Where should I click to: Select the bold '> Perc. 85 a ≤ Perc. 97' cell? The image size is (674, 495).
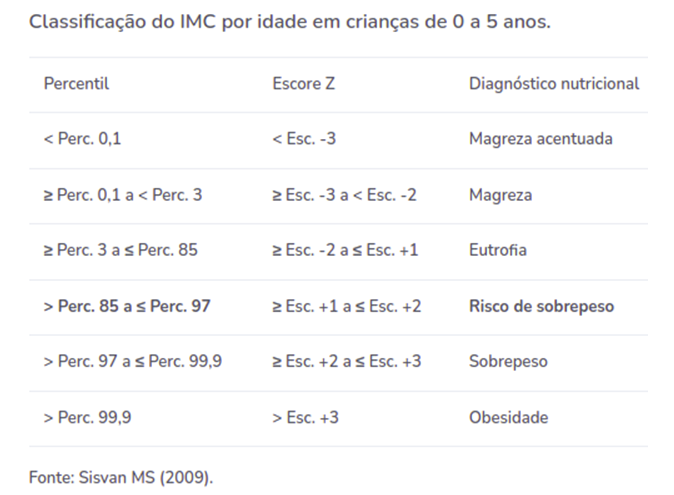coord(127,306)
